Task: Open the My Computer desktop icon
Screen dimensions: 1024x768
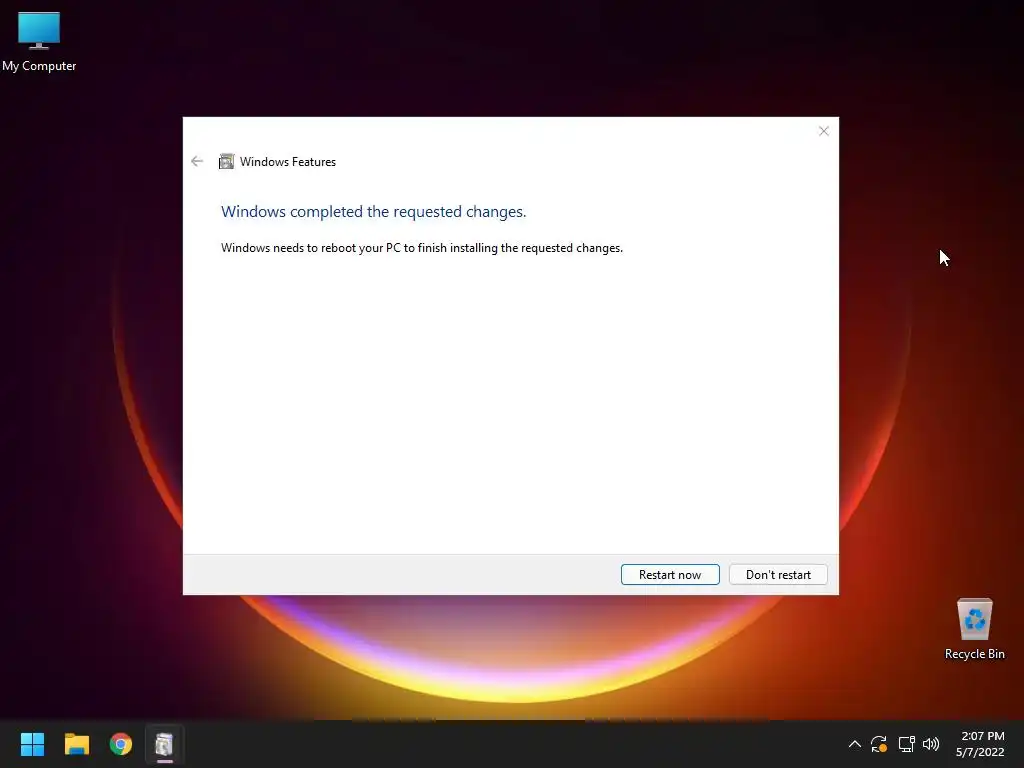Action: tap(39, 42)
